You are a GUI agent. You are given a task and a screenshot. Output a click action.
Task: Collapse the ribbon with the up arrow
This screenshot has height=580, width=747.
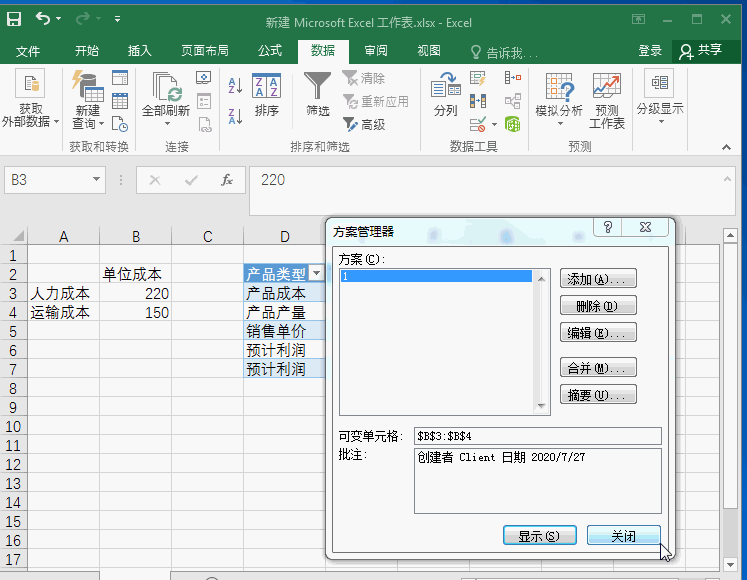point(726,147)
